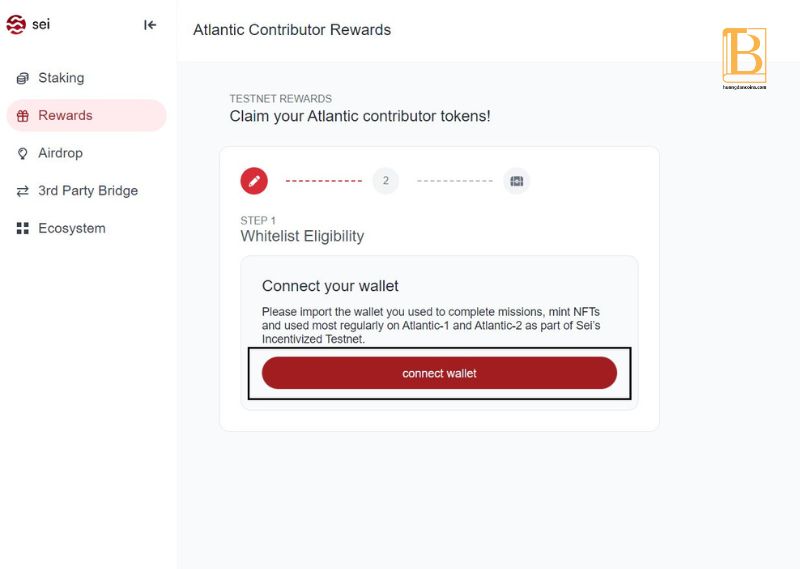The image size is (800, 569).
Task: Select step 2 circle indicator
Action: coord(386,181)
